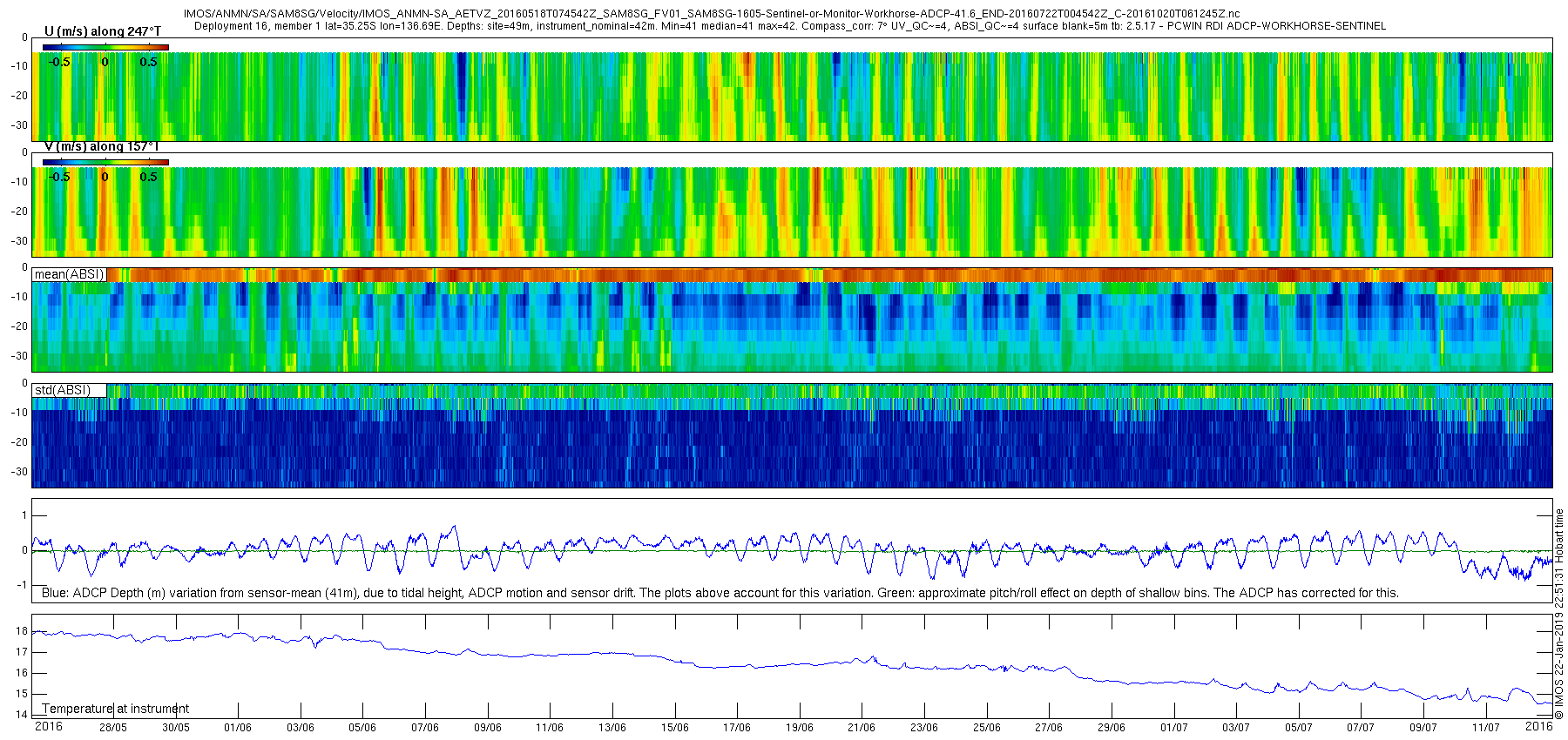Select the mean(ABSI) panel label
1568x740 pixels.
(70, 274)
